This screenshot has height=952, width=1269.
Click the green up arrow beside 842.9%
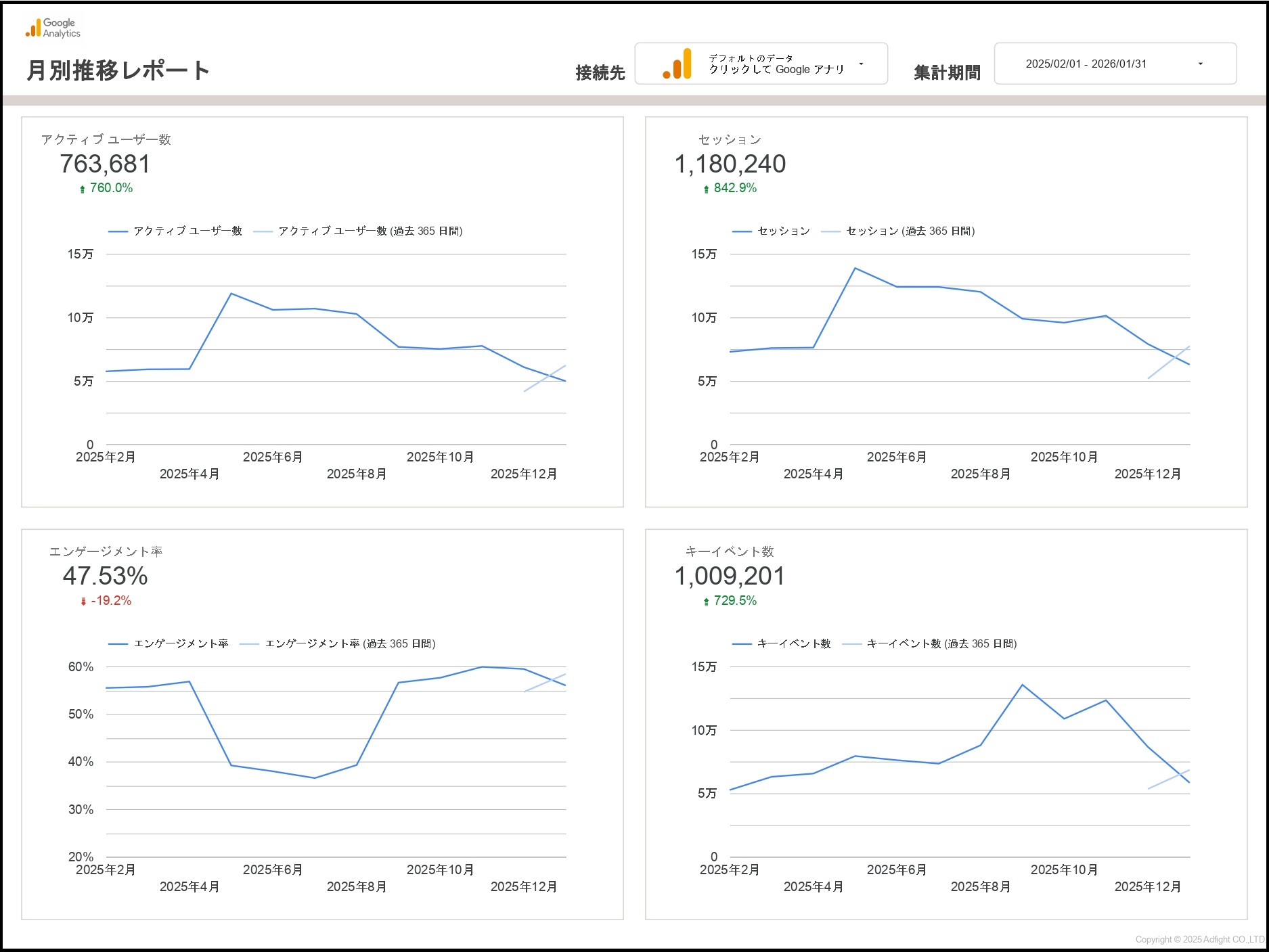(x=706, y=189)
